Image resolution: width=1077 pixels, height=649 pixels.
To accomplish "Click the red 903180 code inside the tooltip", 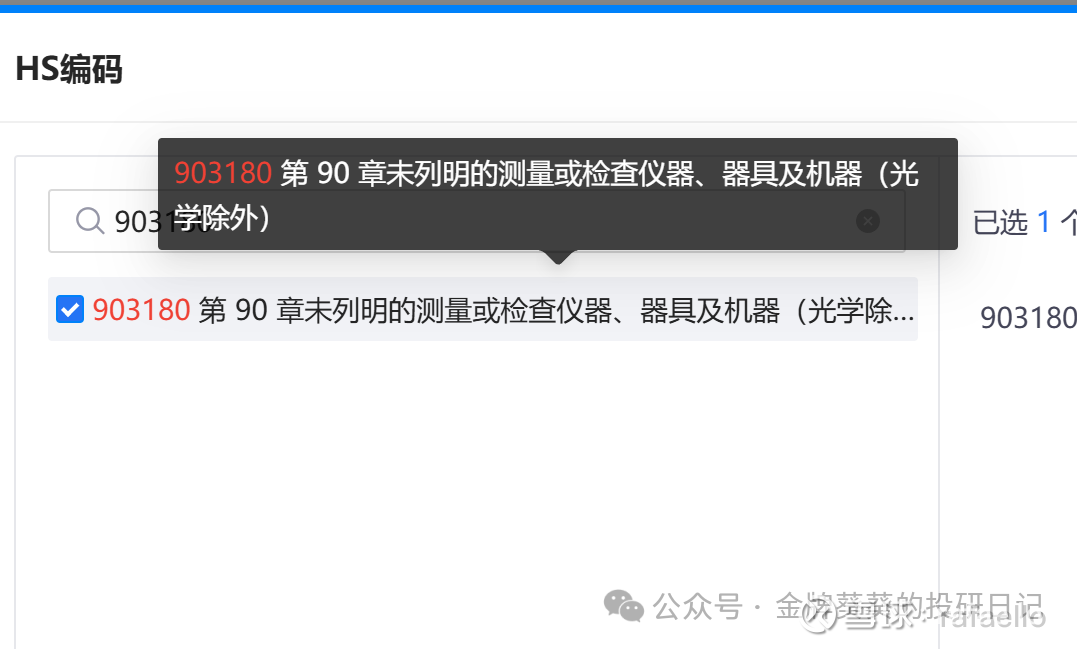I will click(x=223, y=172).
